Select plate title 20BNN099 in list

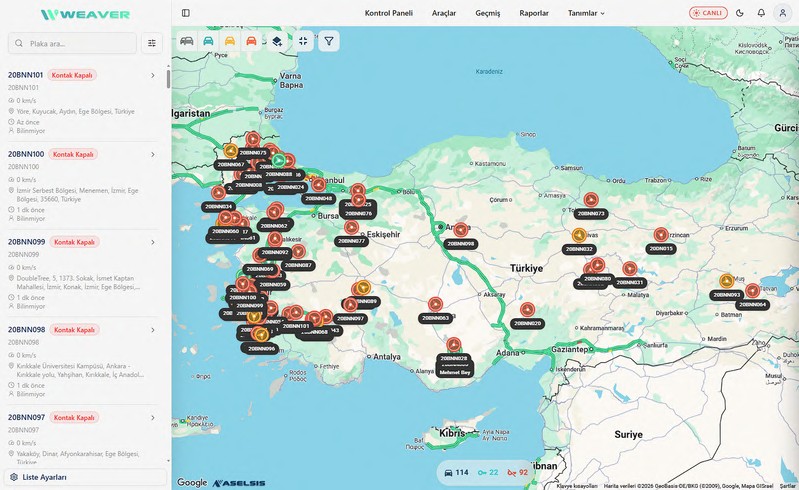[26, 242]
